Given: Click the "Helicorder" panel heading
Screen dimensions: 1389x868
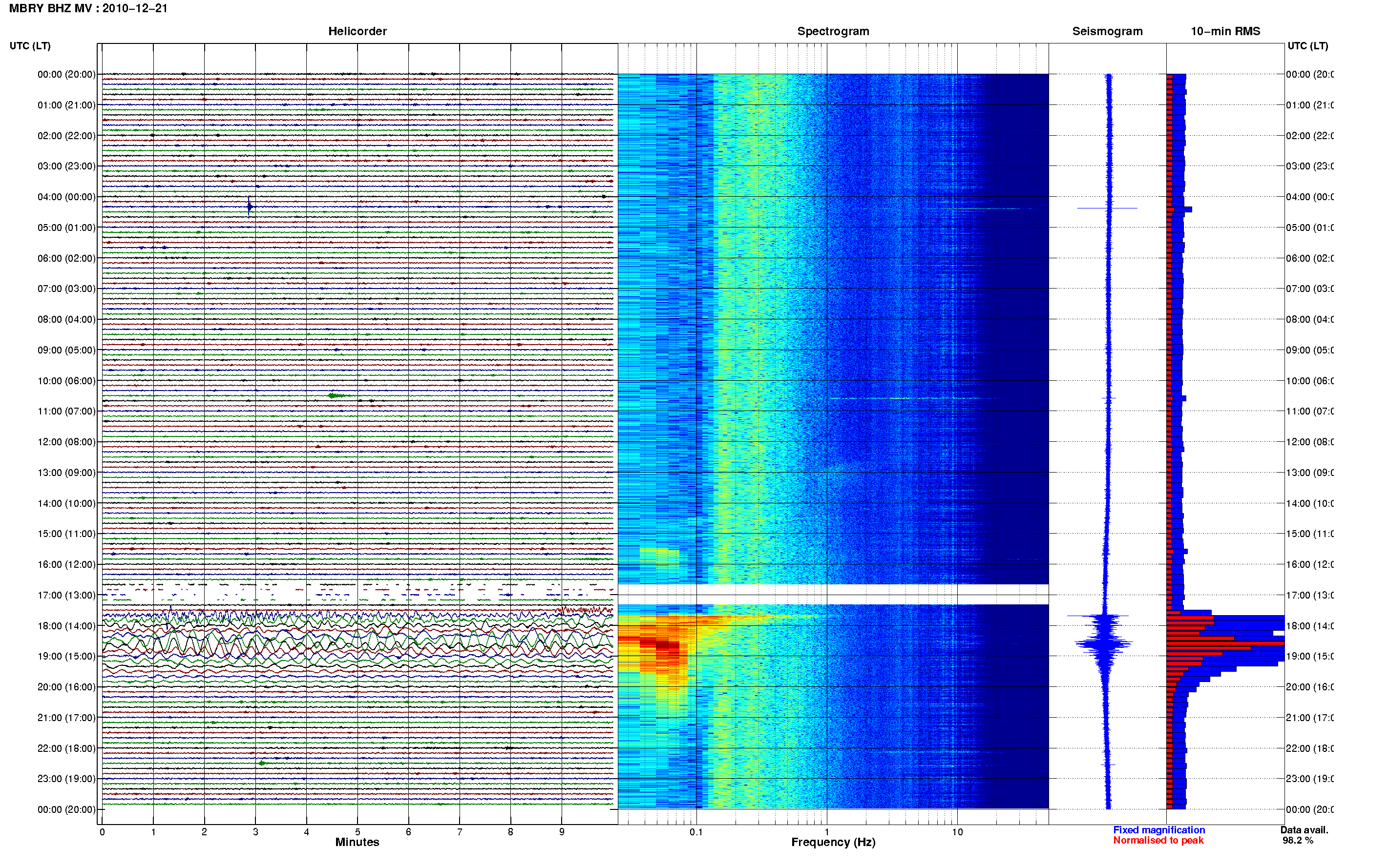Looking at the screenshot, I should (357, 31).
